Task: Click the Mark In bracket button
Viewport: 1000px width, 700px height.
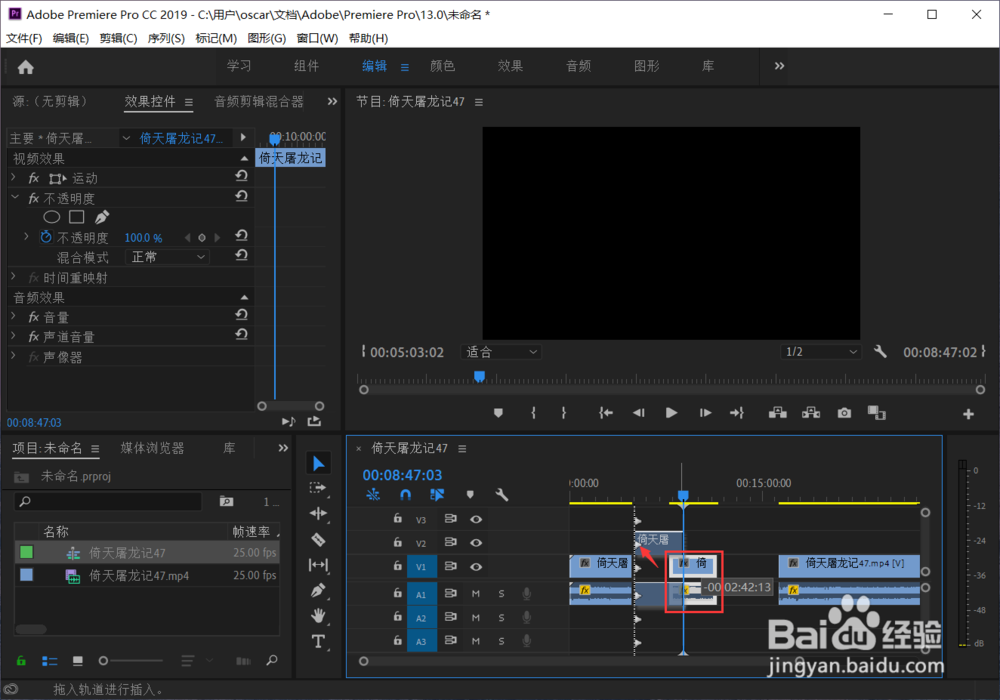Action: click(534, 413)
